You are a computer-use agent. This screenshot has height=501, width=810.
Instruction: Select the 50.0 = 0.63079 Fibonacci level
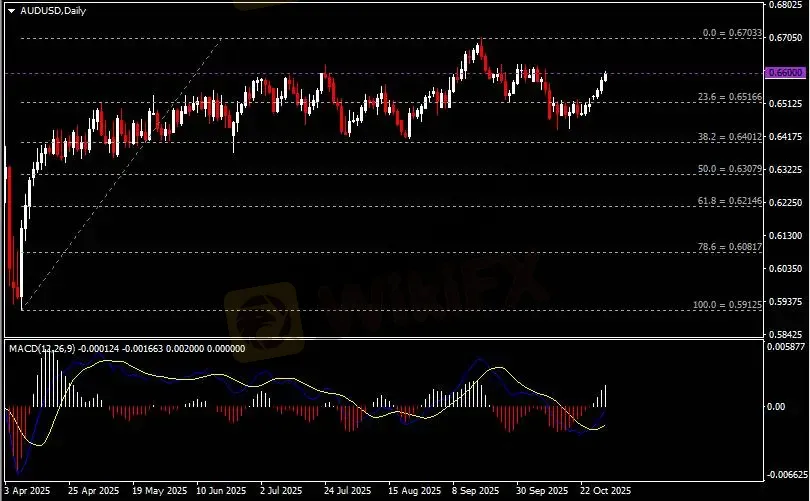point(731,169)
